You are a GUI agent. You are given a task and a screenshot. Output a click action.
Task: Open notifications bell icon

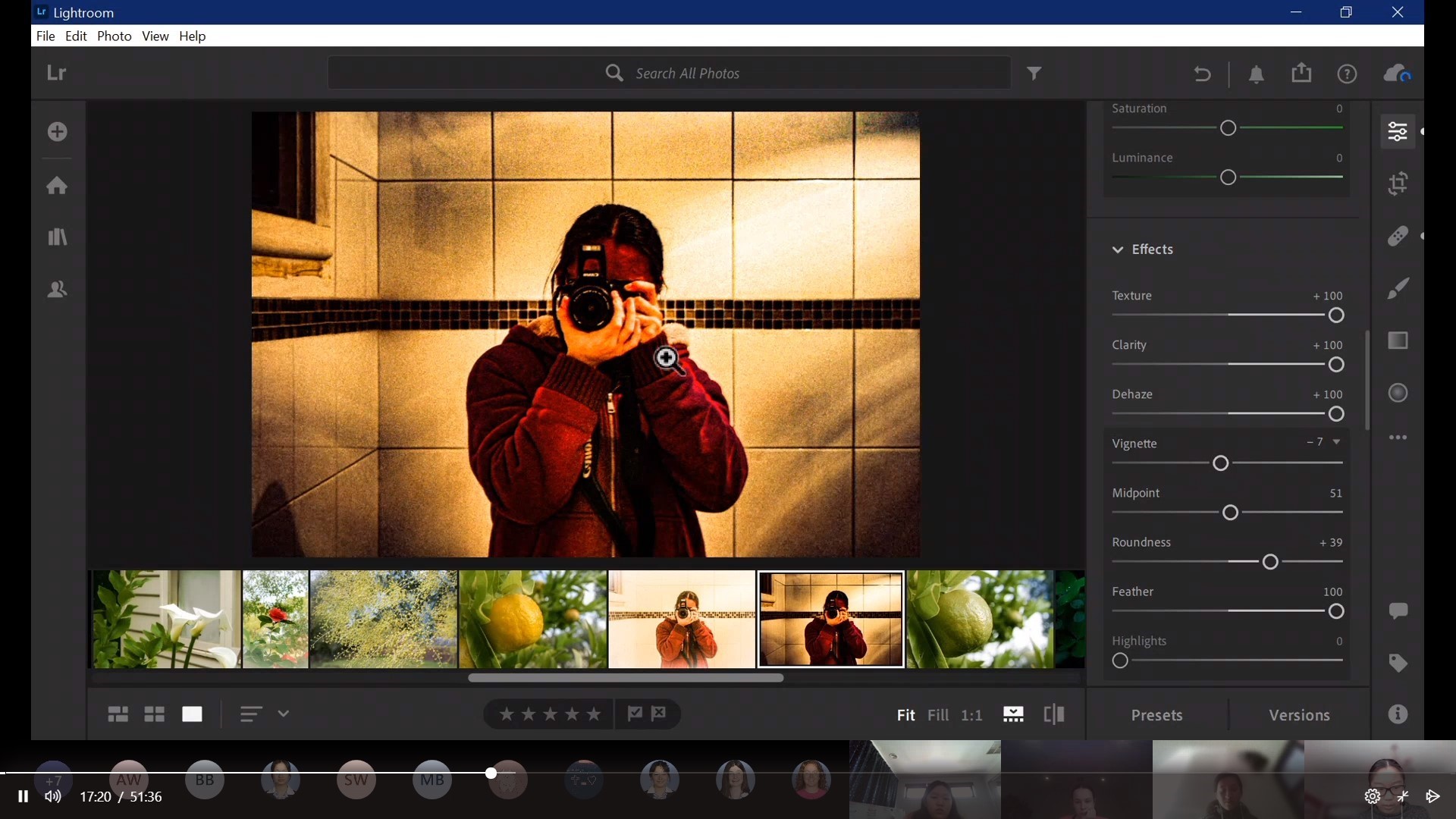(x=1257, y=74)
